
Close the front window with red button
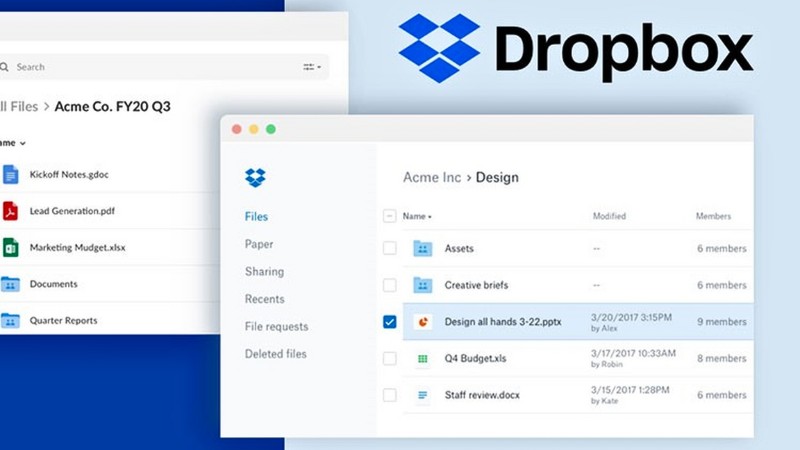(236, 129)
